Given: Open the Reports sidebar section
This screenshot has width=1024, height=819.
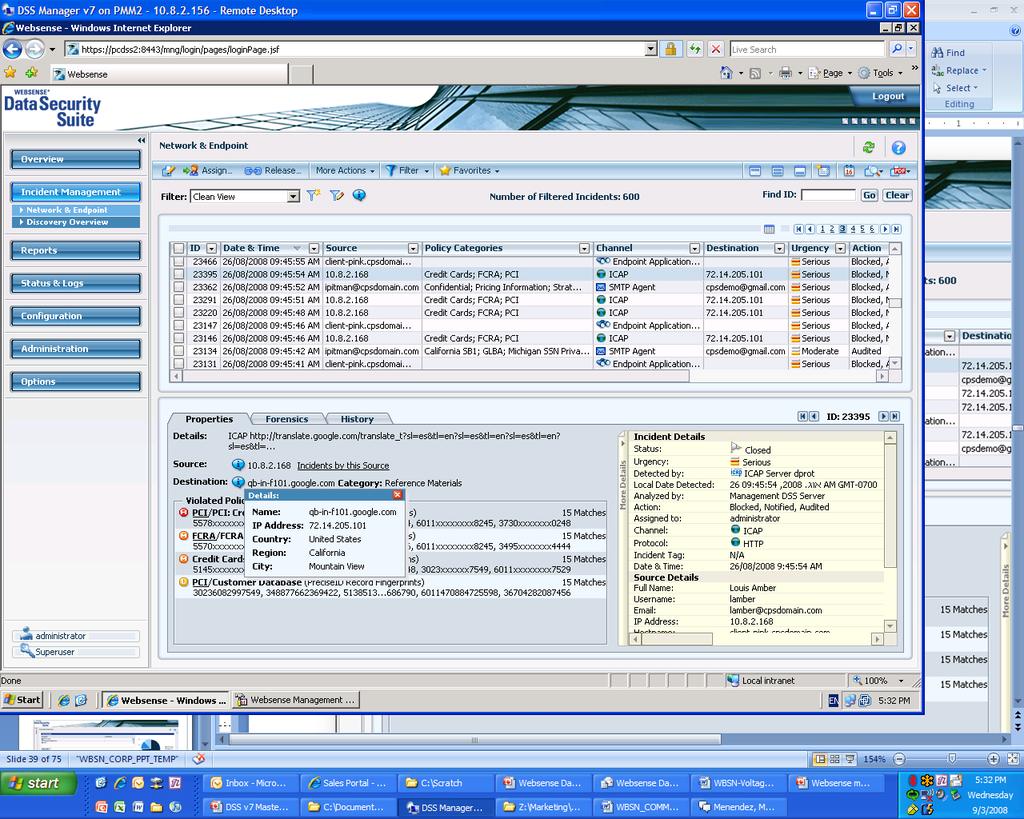Looking at the screenshot, I should (76, 251).
